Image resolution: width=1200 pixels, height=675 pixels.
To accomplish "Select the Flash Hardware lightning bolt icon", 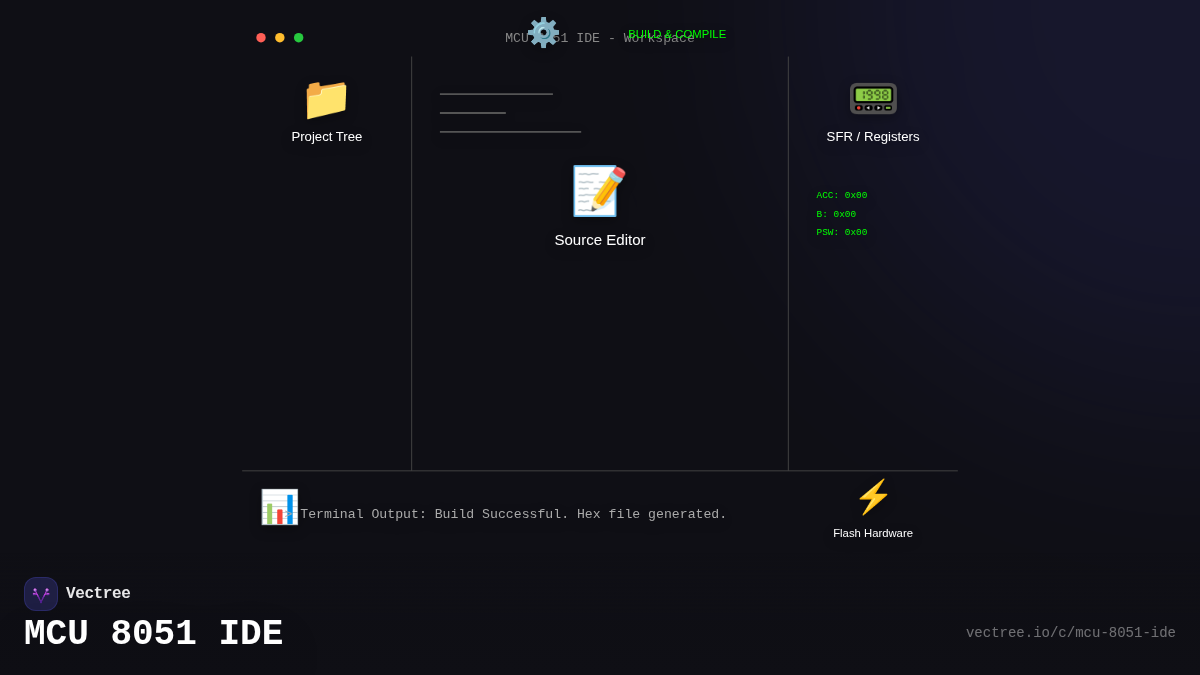I will [x=872, y=497].
